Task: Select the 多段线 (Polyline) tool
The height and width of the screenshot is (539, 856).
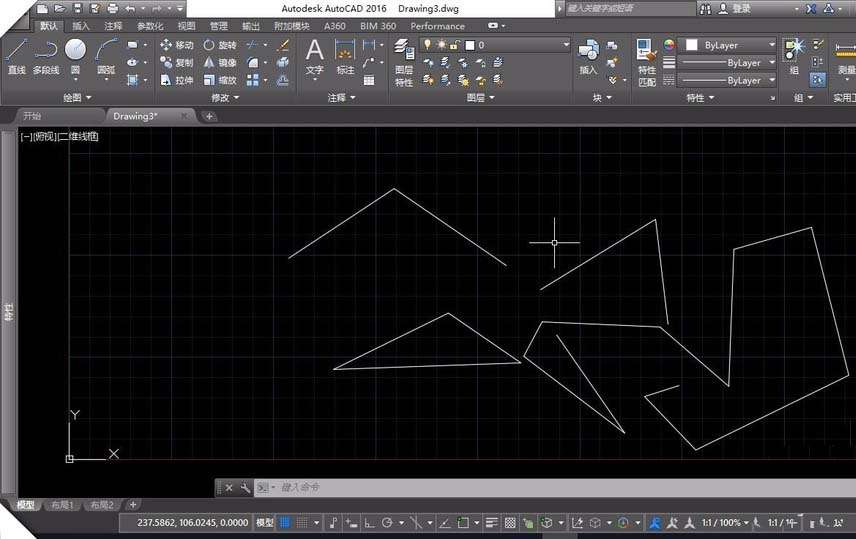Action: coord(46,55)
